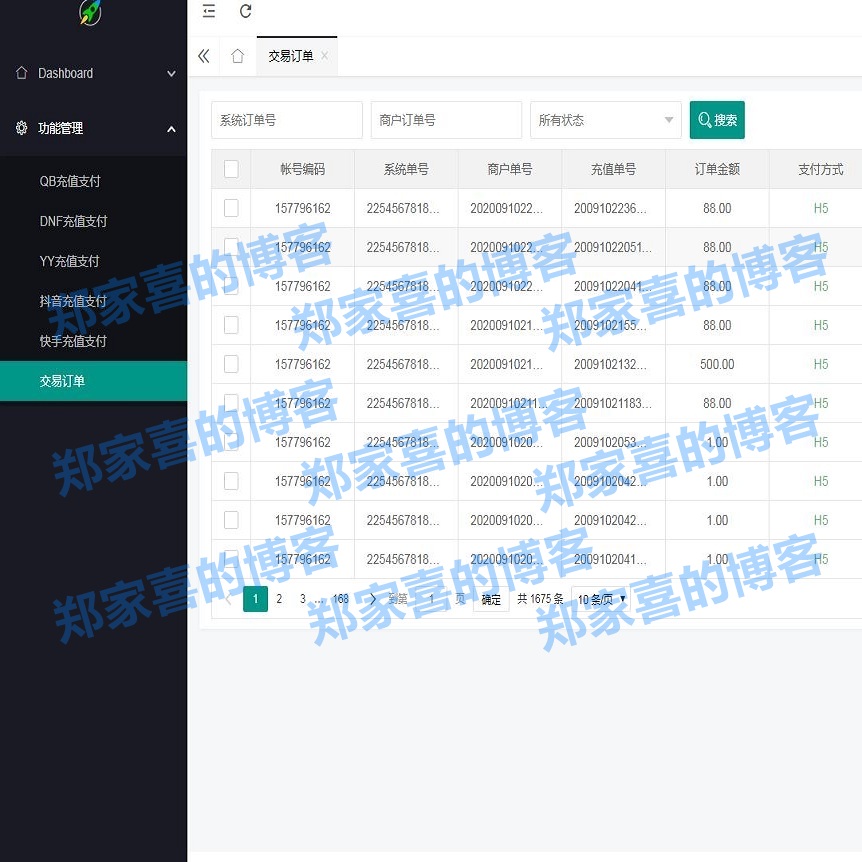Click the refresh icon in the top toolbar
This screenshot has width=862, height=862.
246,12
